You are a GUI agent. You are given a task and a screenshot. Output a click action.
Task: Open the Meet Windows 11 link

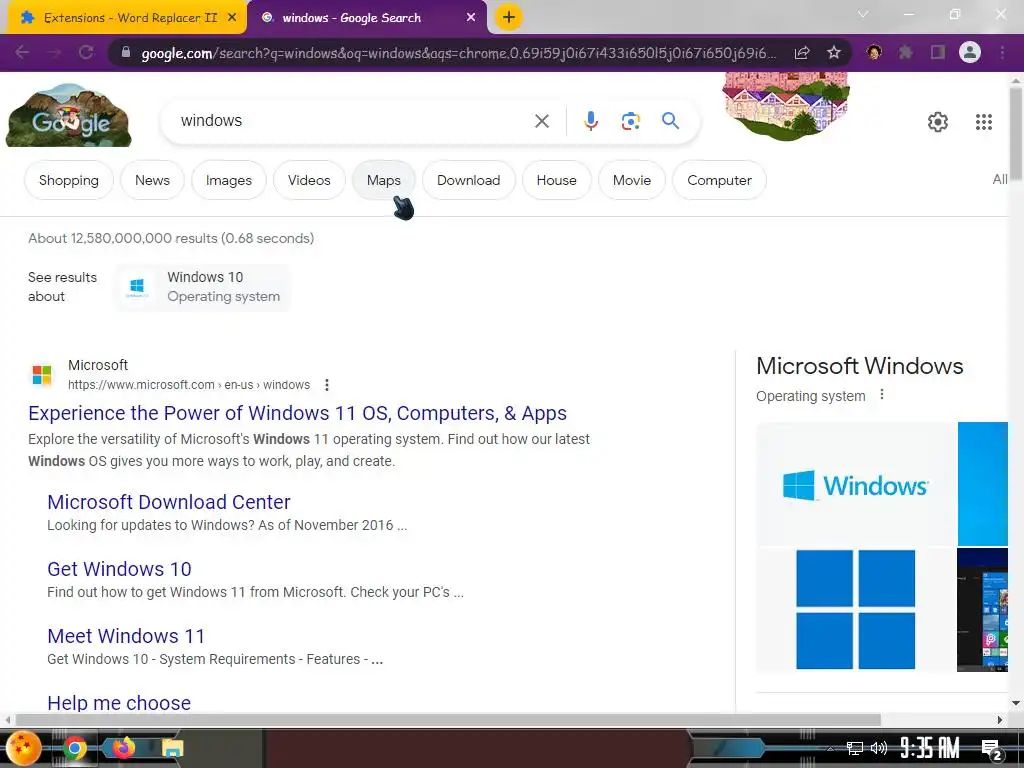126,636
